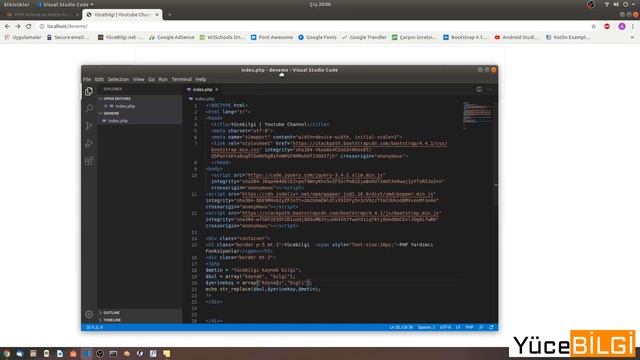
Task: Open the Edit menu
Action: pos(99,79)
